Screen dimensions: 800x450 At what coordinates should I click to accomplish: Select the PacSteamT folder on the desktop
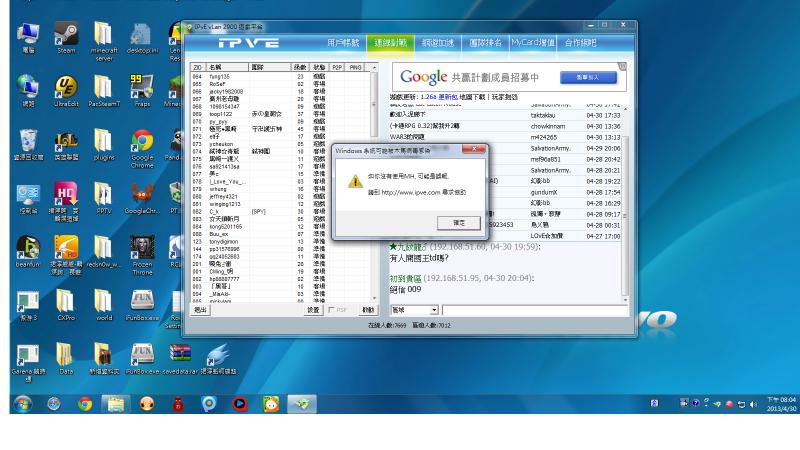point(104,91)
